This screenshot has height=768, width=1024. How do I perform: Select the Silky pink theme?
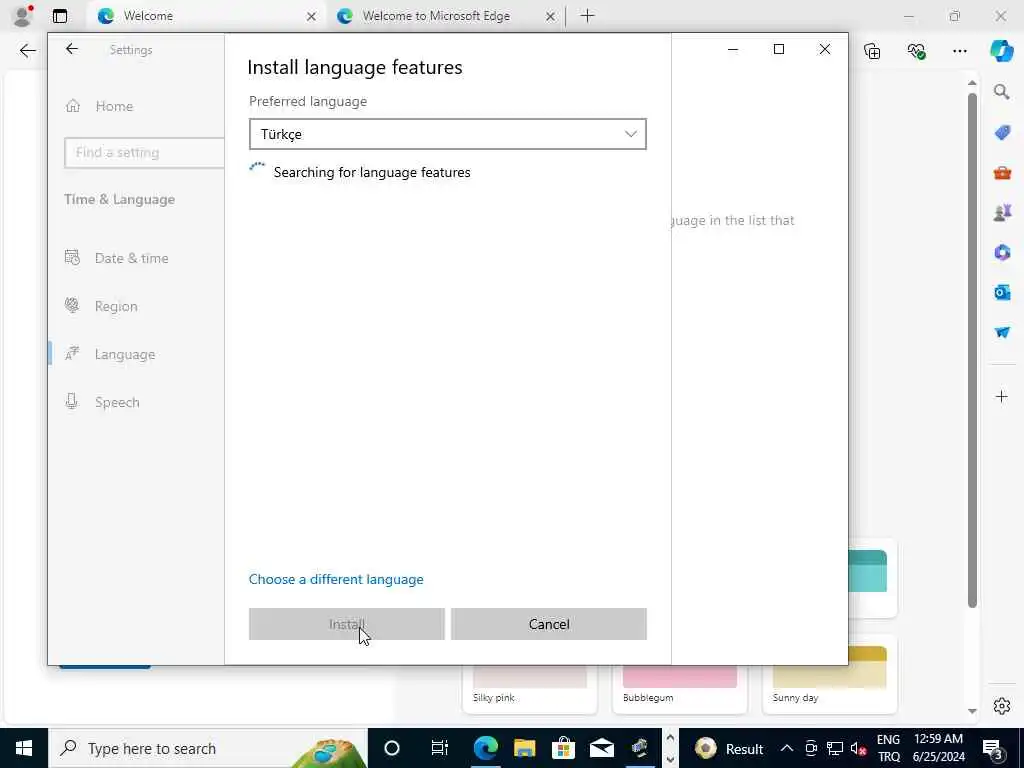(x=530, y=688)
